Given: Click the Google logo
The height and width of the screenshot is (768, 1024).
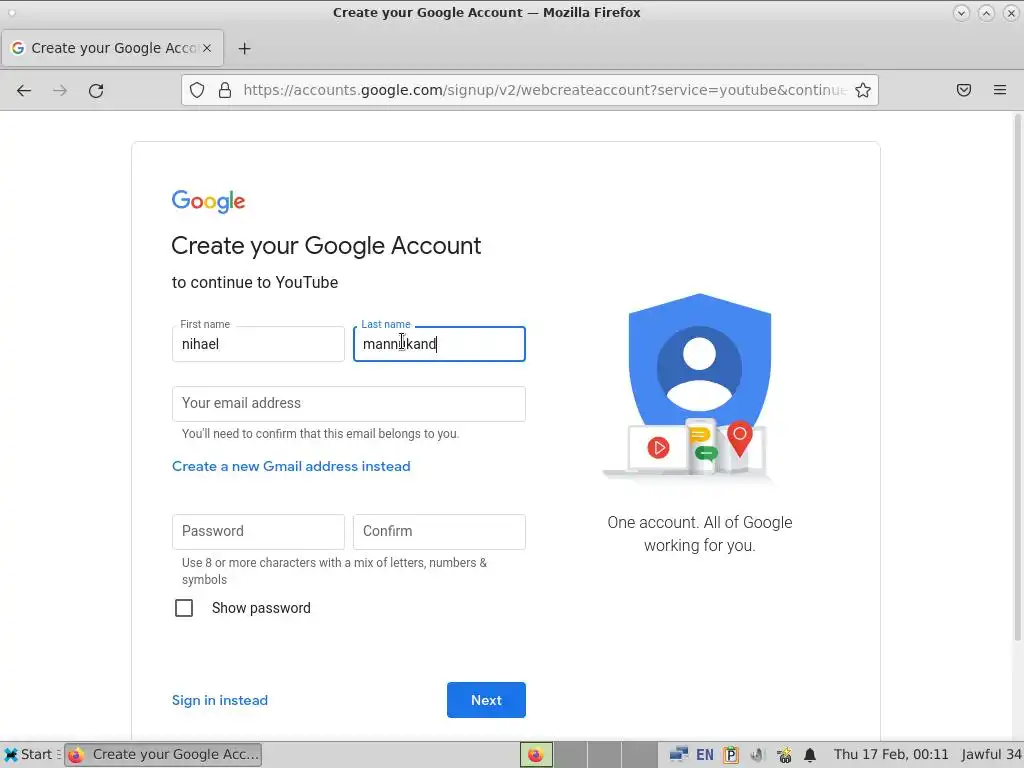Looking at the screenshot, I should [x=208, y=201].
